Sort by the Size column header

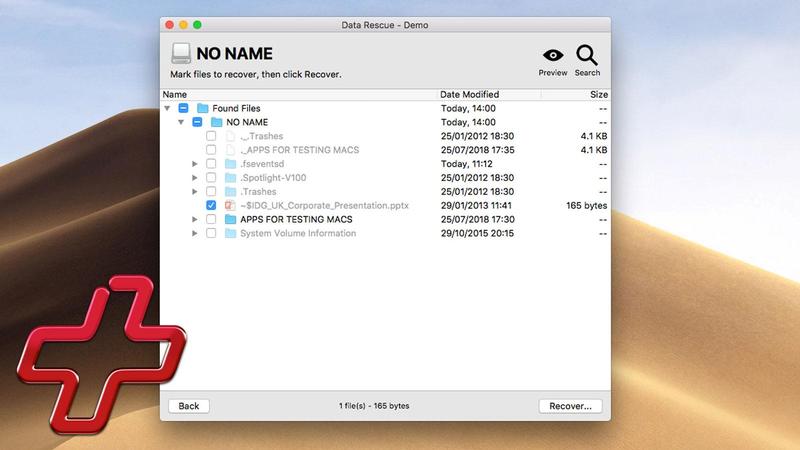pyautogui.click(x=575, y=94)
